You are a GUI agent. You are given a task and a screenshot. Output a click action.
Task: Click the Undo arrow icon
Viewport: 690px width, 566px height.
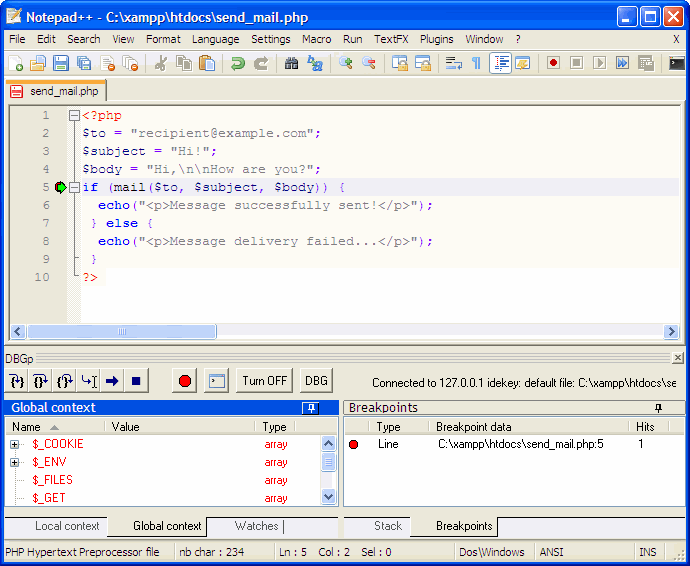tap(238, 63)
